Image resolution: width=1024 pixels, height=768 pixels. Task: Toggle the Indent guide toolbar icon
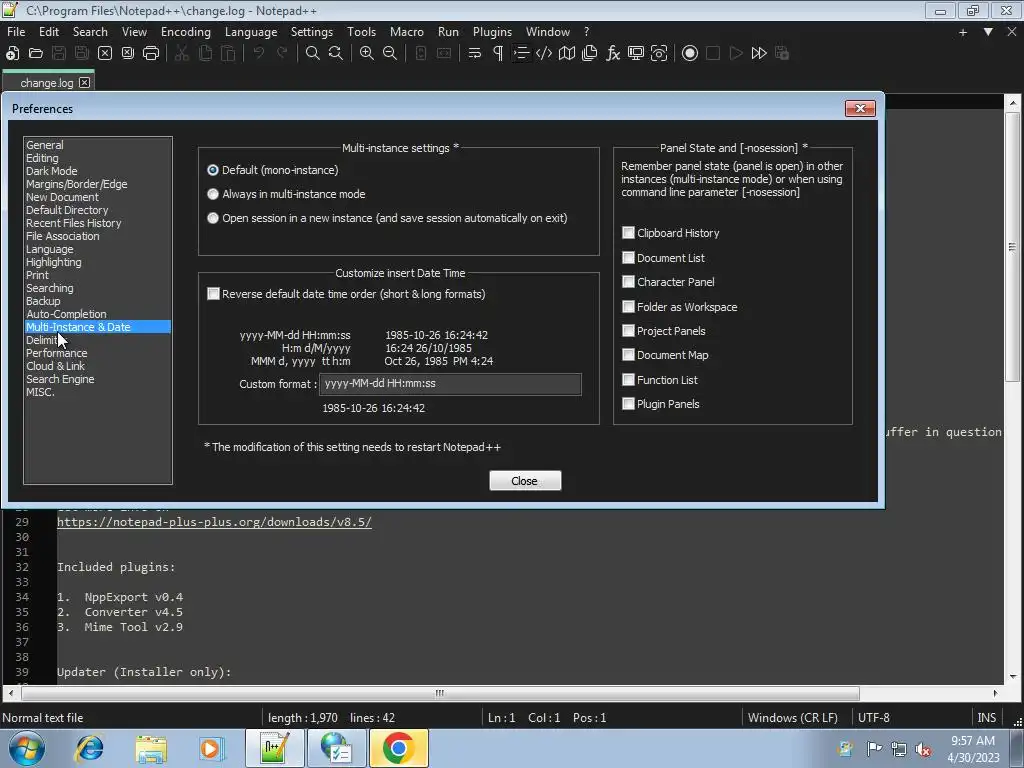[x=520, y=54]
